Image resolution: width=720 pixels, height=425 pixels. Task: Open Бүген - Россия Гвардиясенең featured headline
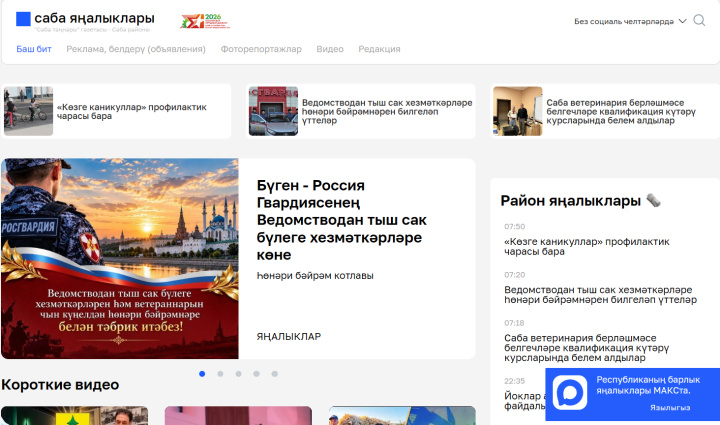pyautogui.click(x=342, y=220)
